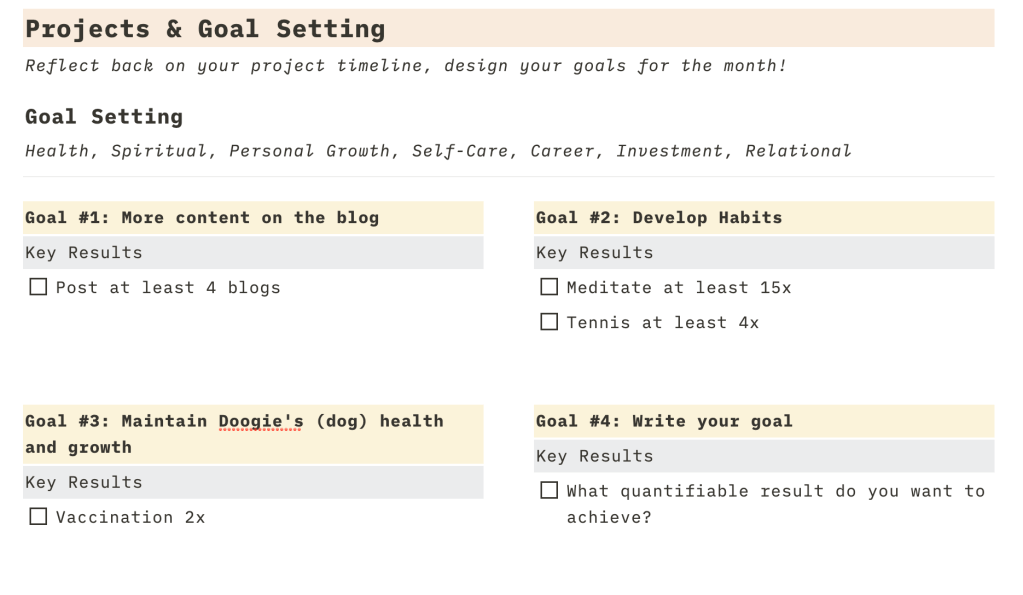The image size is (1023, 595).
Task: Toggle the quantifiable result placeholder checkbox
Action: click(549, 491)
